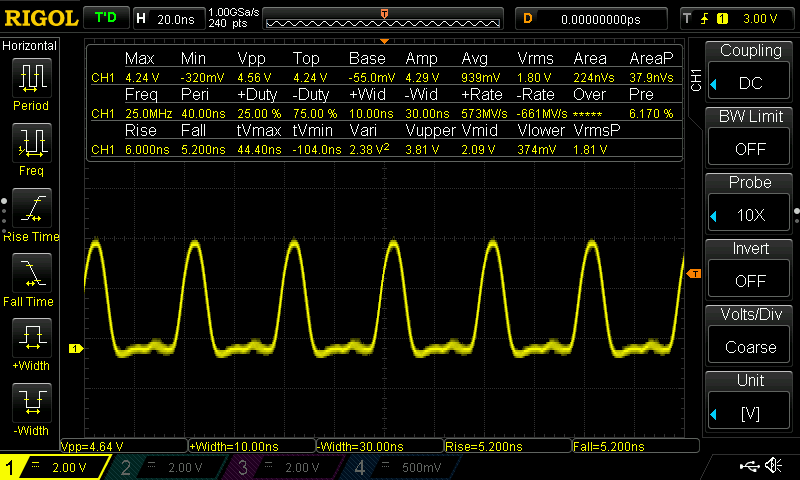The image size is (800, 480).
Task: Switch to channel 4 tab
Action: (x=395, y=467)
